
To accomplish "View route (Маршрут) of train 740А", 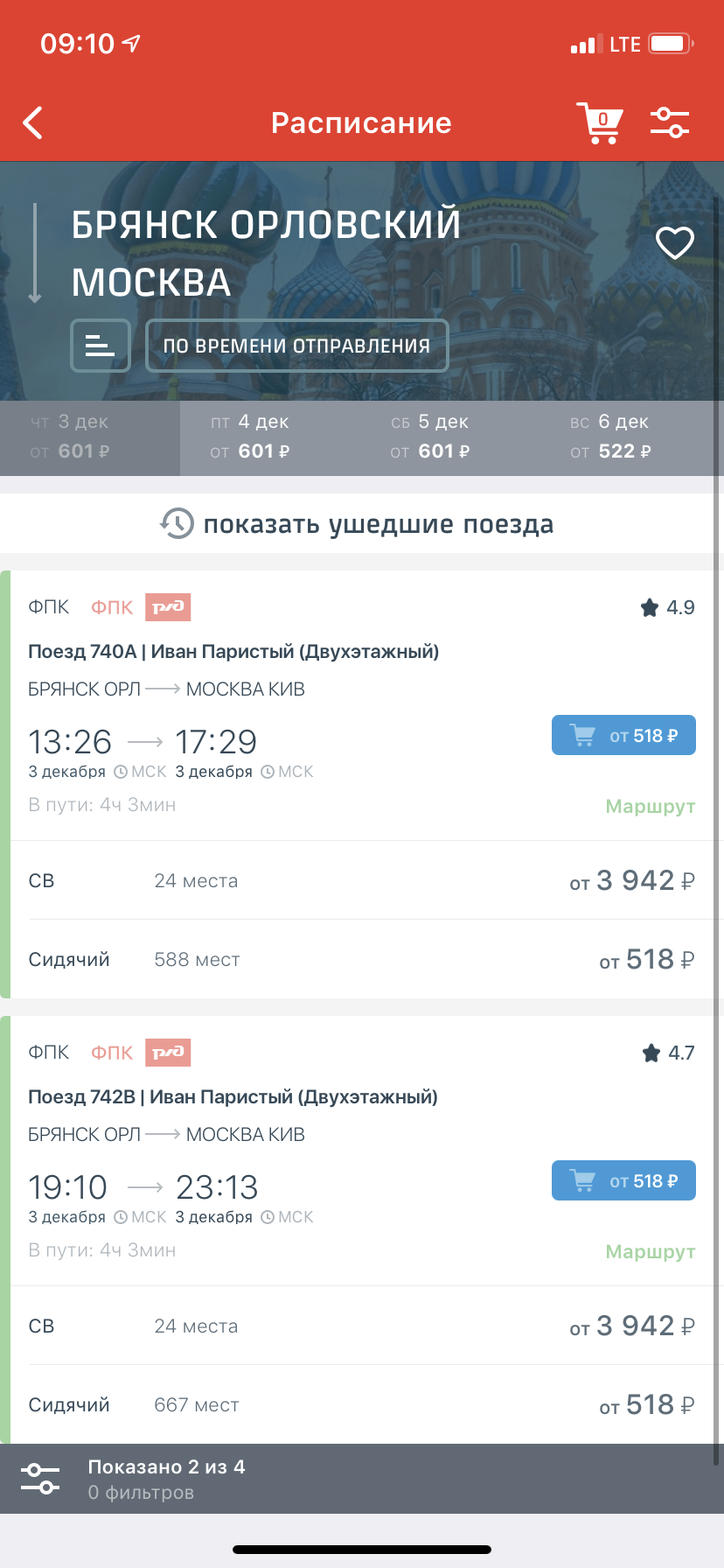I will click(x=650, y=806).
